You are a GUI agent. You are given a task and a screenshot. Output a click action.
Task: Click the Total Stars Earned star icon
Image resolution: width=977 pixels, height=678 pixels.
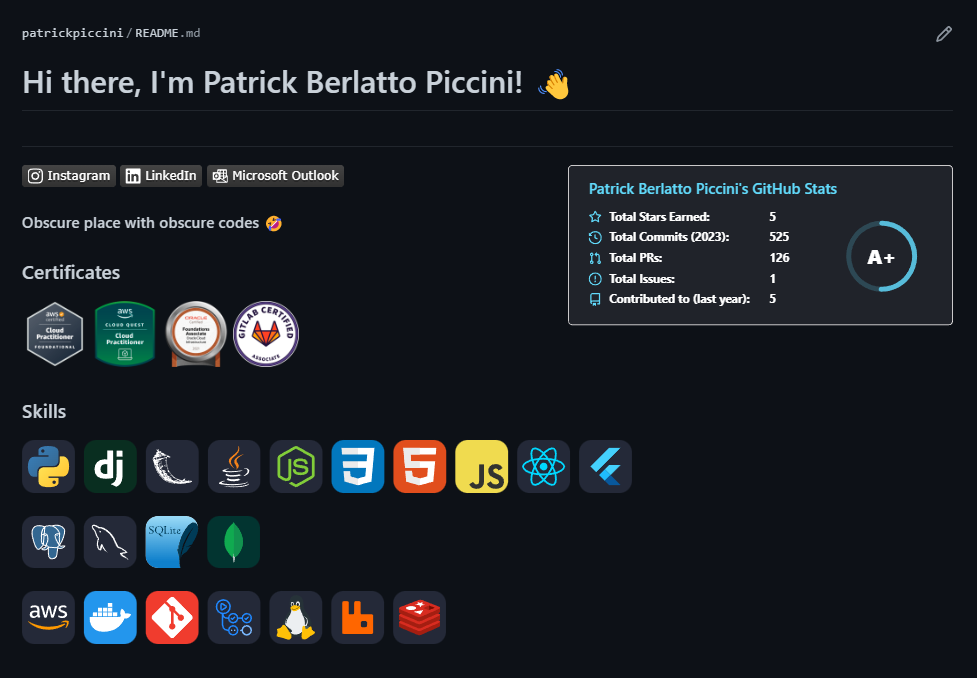[595, 217]
